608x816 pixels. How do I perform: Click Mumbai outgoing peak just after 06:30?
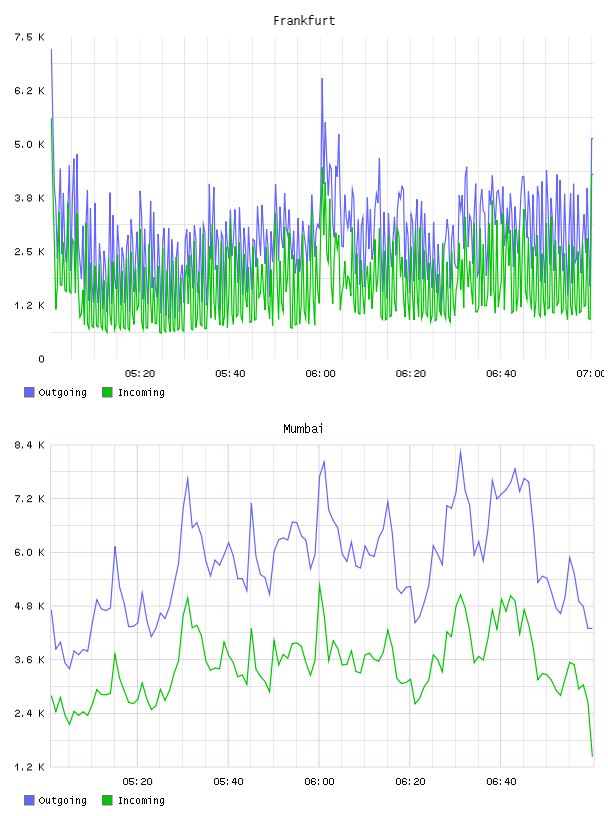[x=460, y=451]
